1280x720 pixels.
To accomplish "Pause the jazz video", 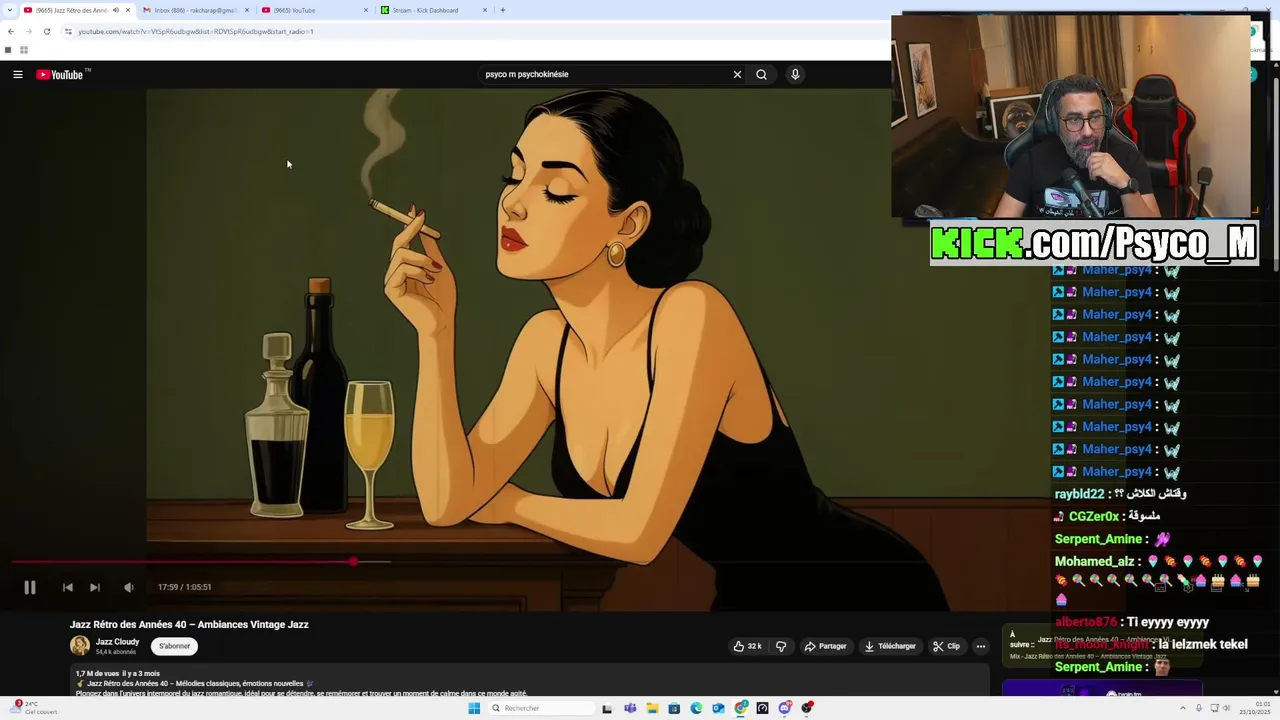I will click(x=29, y=587).
